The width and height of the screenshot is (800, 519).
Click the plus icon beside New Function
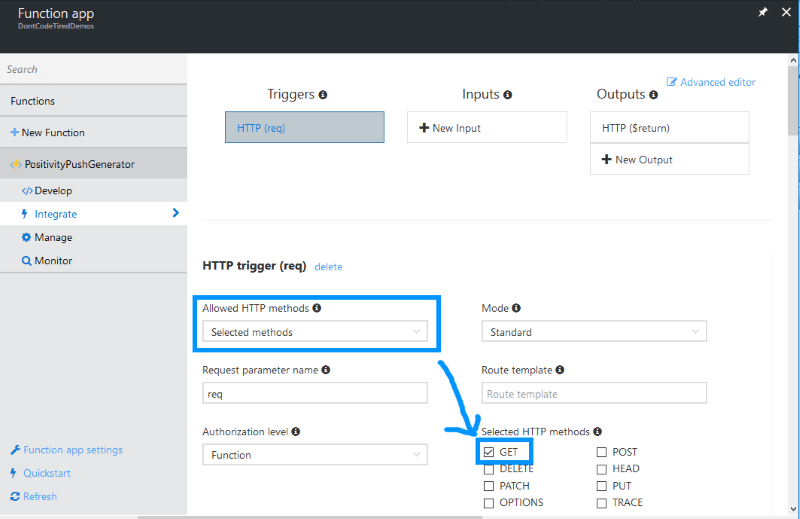[x=15, y=132]
